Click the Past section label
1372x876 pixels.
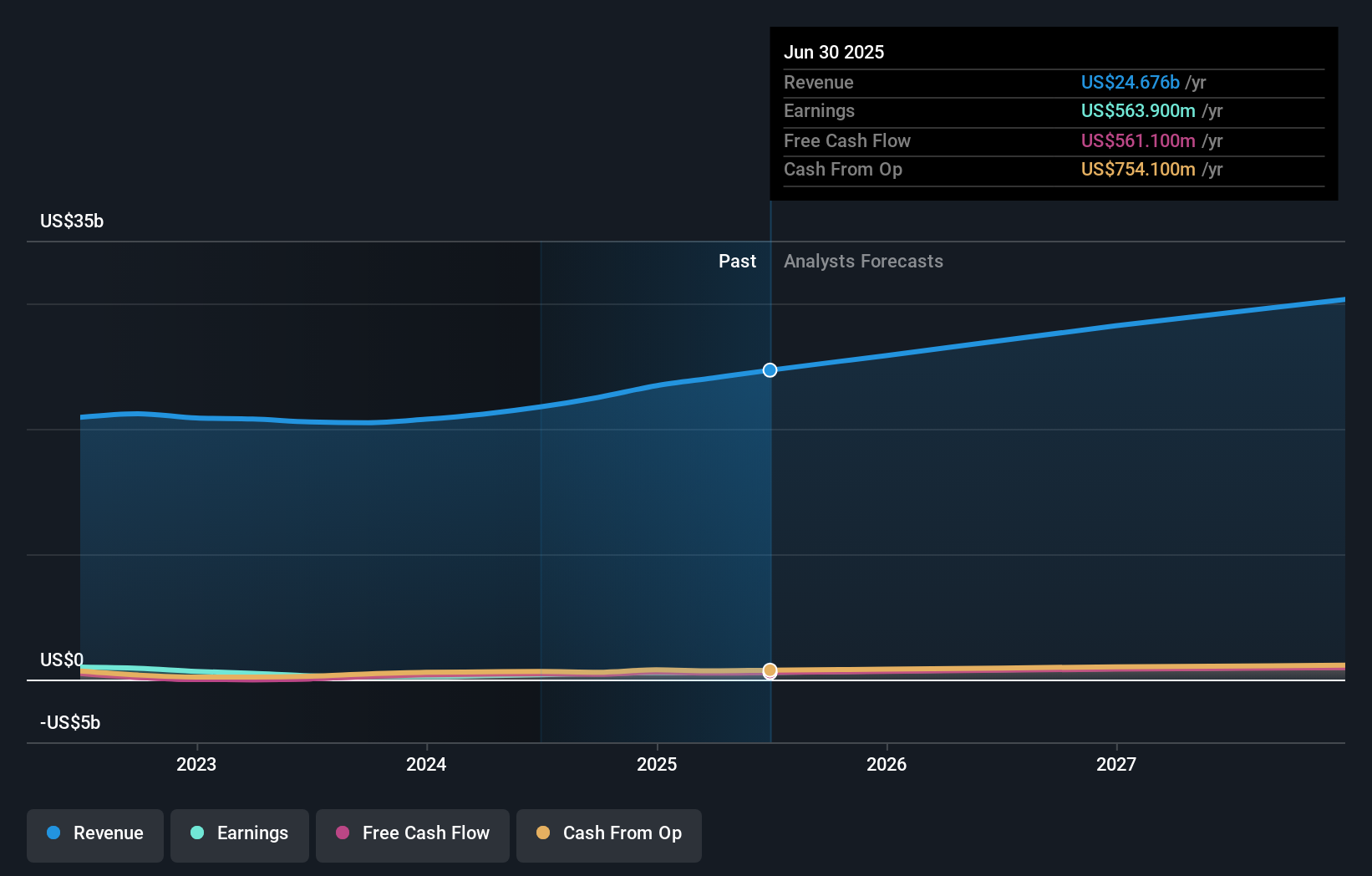pyautogui.click(x=737, y=261)
